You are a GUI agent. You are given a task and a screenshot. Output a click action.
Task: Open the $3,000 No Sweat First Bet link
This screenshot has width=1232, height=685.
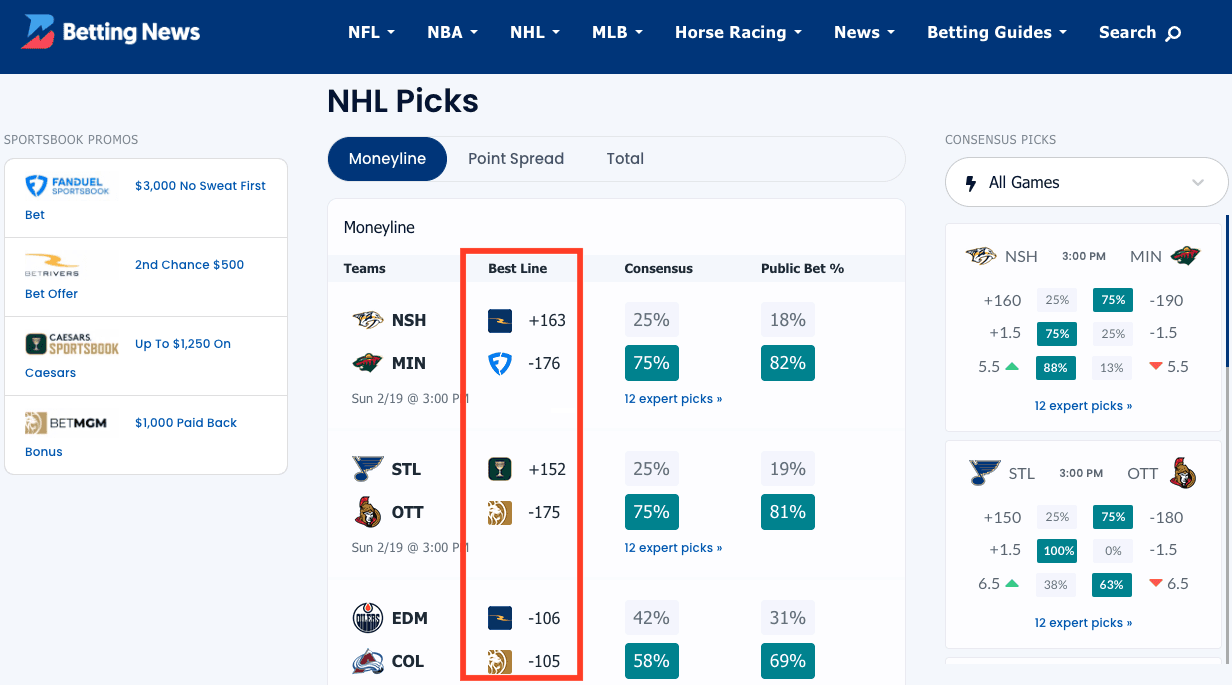coord(200,186)
